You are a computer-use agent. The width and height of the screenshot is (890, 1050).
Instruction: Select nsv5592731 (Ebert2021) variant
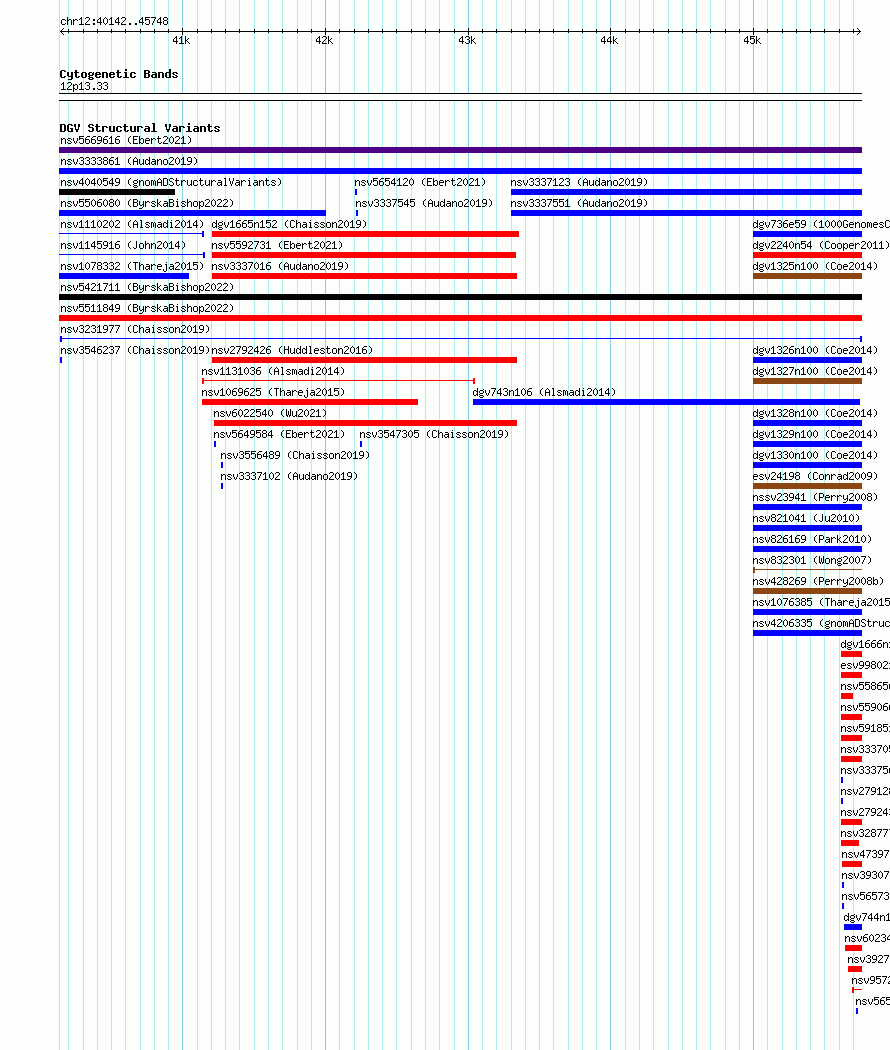[x=277, y=245]
